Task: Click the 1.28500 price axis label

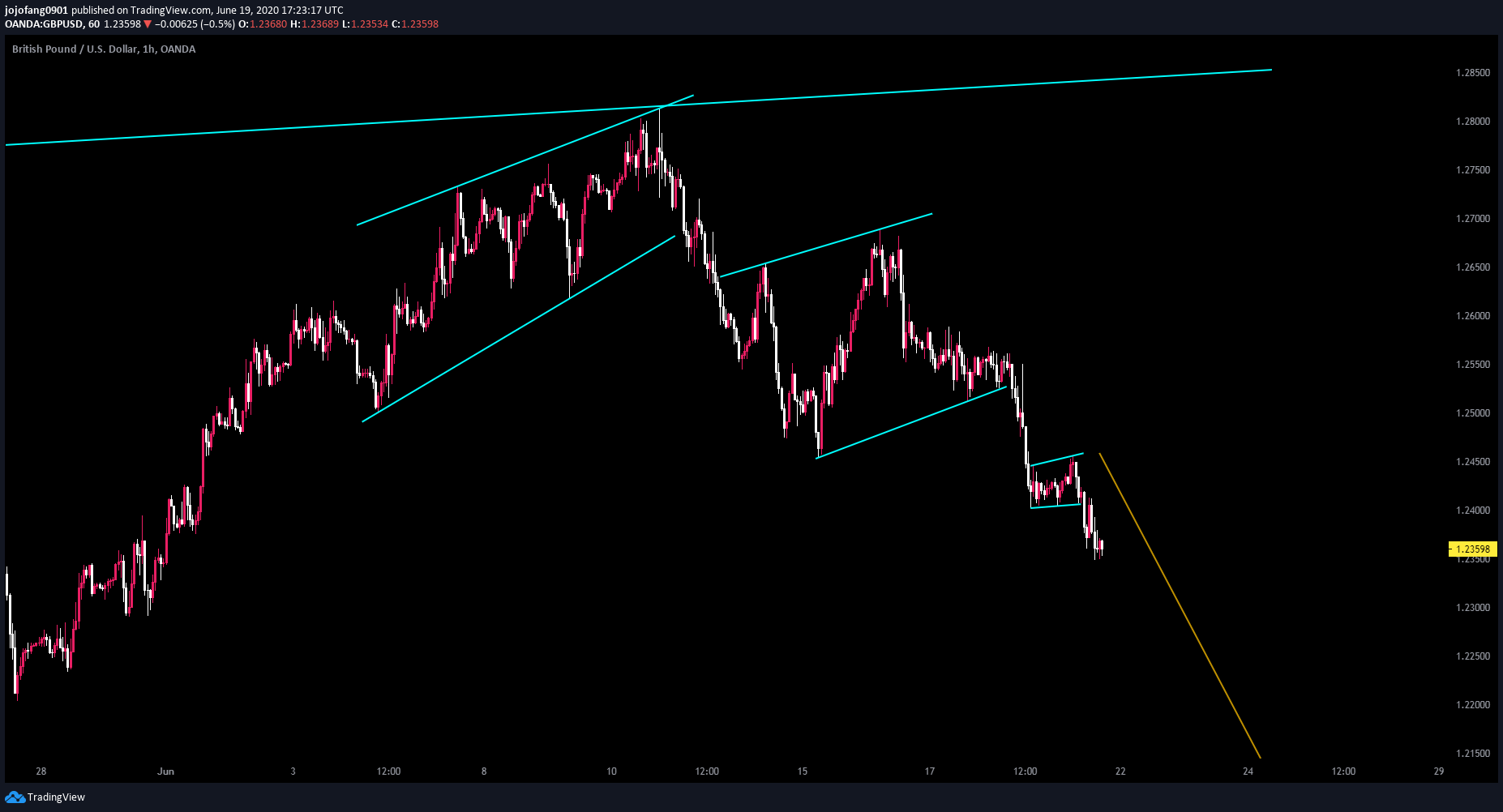Action: click(1473, 73)
